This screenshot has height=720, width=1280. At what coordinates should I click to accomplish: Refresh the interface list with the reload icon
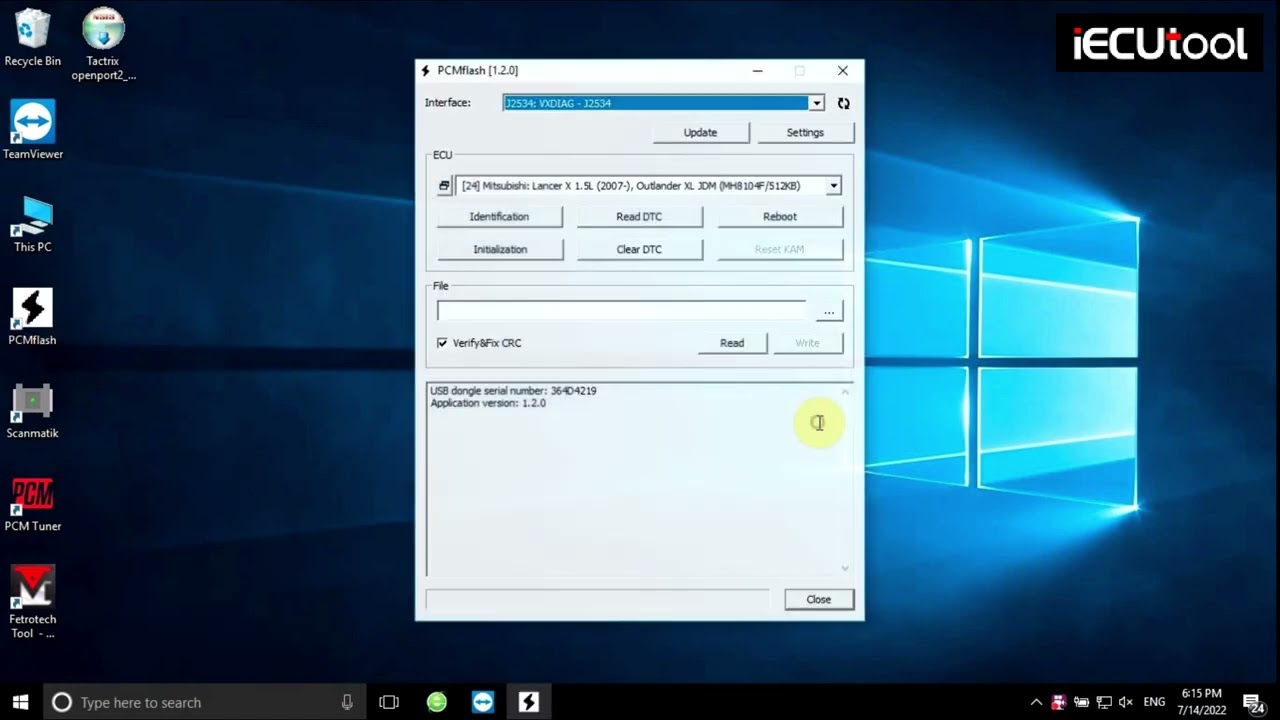pyautogui.click(x=843, y=103)
